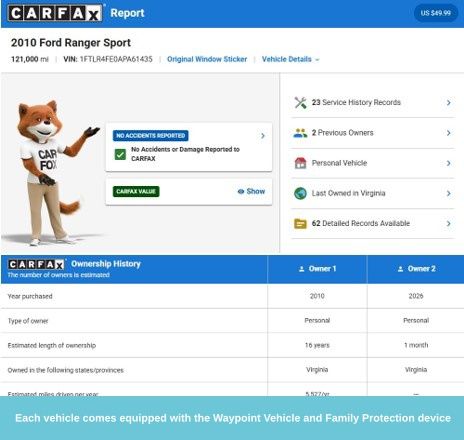This screenshot has width=464, height=440.
Task: Expand the Service History Records chevron
Action: click(449, 103)
